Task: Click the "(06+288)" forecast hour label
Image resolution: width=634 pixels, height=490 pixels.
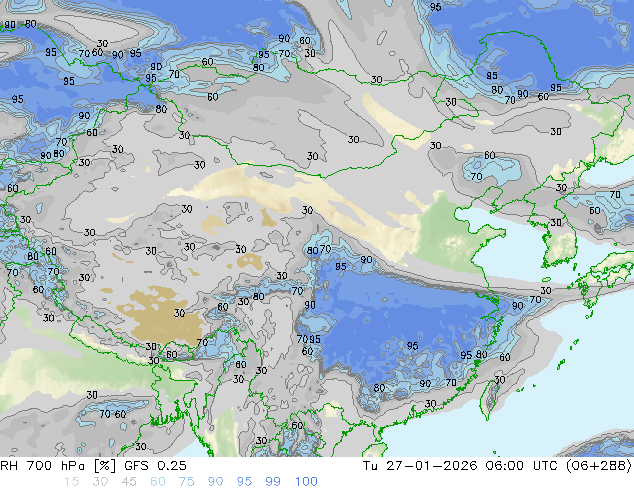Action: (600, 466)
